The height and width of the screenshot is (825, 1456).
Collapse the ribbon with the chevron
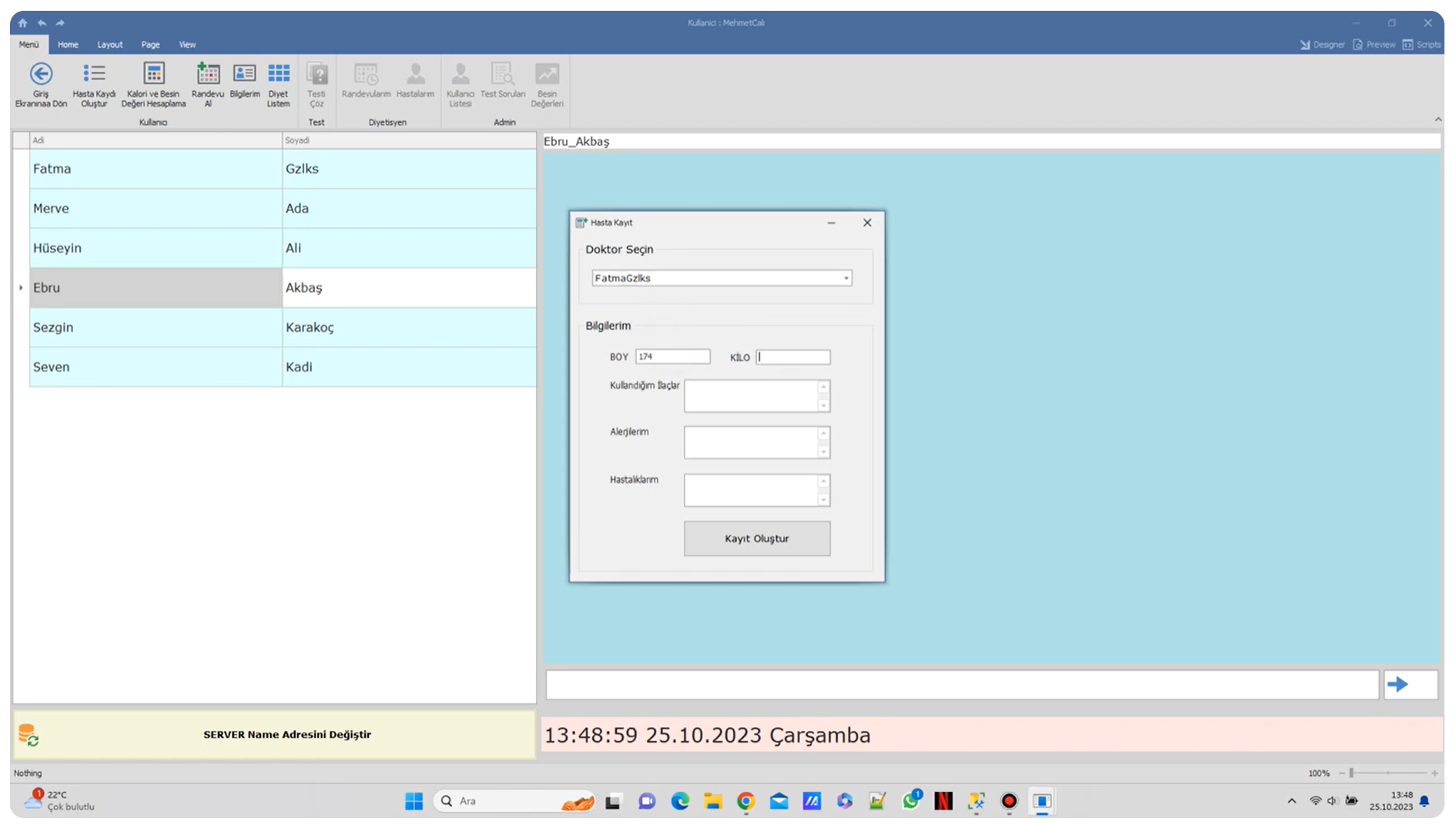point(1438,119)
